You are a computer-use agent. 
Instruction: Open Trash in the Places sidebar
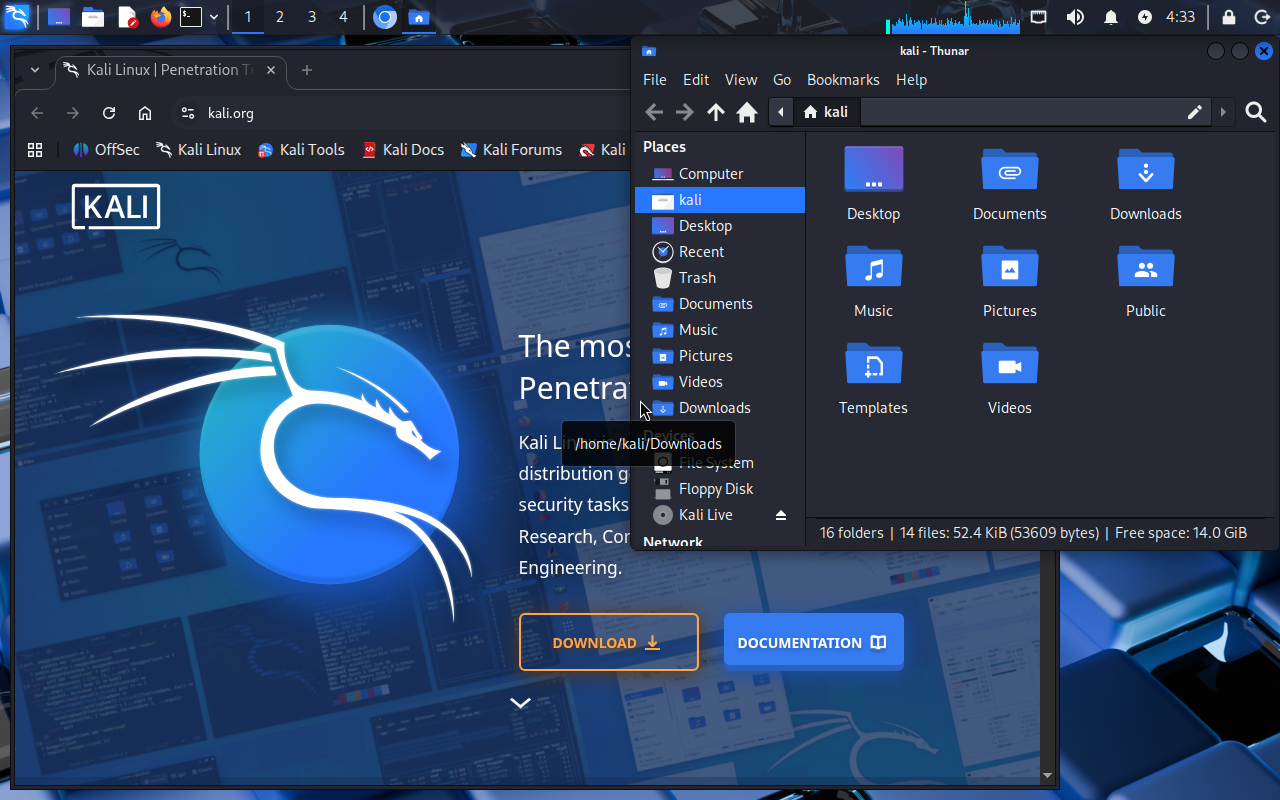pyautogui.click(x=697, y=278)
